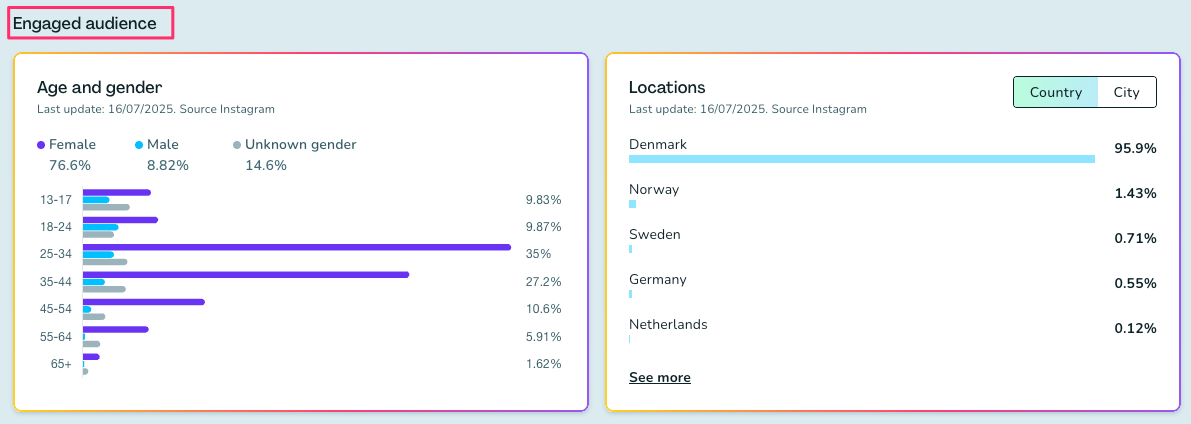Click the 45-54 female purple bar
Viewport: 1191px width, 424px height.
coord(143,301)
